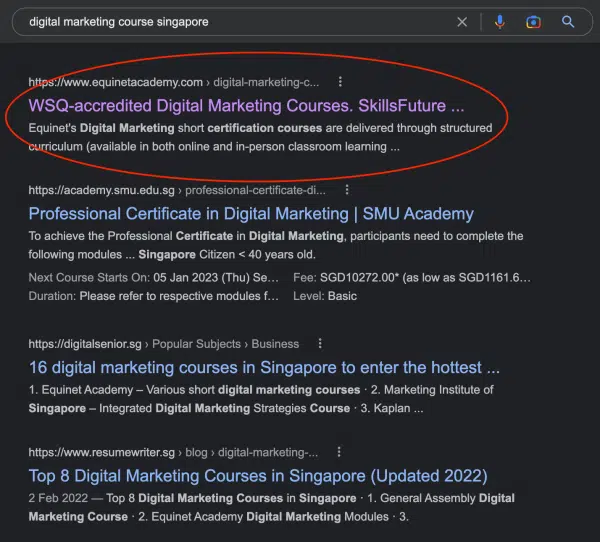Select the 'Next Course Starts On: 05 Jan 2023' text
This screenshot has height=542, width=600.
click(x=153, y=278)
